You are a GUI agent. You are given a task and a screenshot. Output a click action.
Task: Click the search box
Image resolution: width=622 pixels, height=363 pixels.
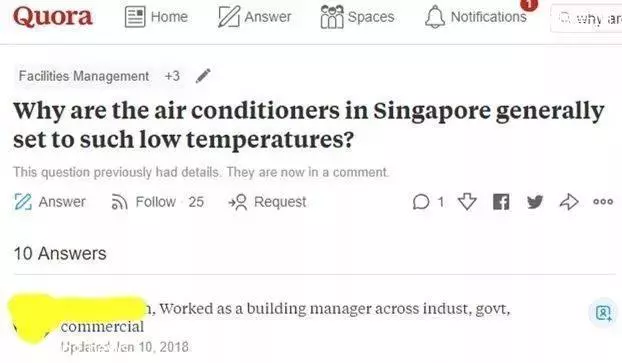coord(586,18)
